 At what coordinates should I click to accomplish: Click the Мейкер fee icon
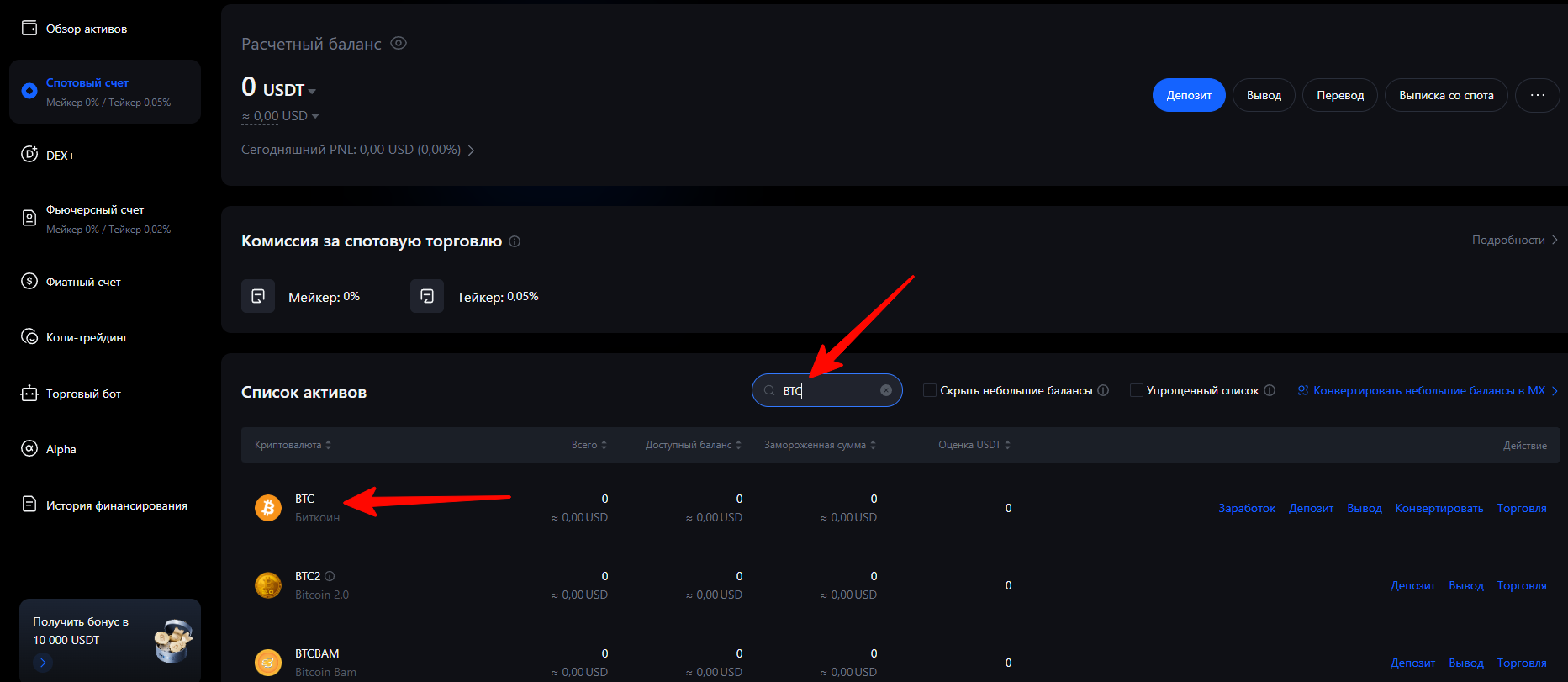tap(258, 296)
